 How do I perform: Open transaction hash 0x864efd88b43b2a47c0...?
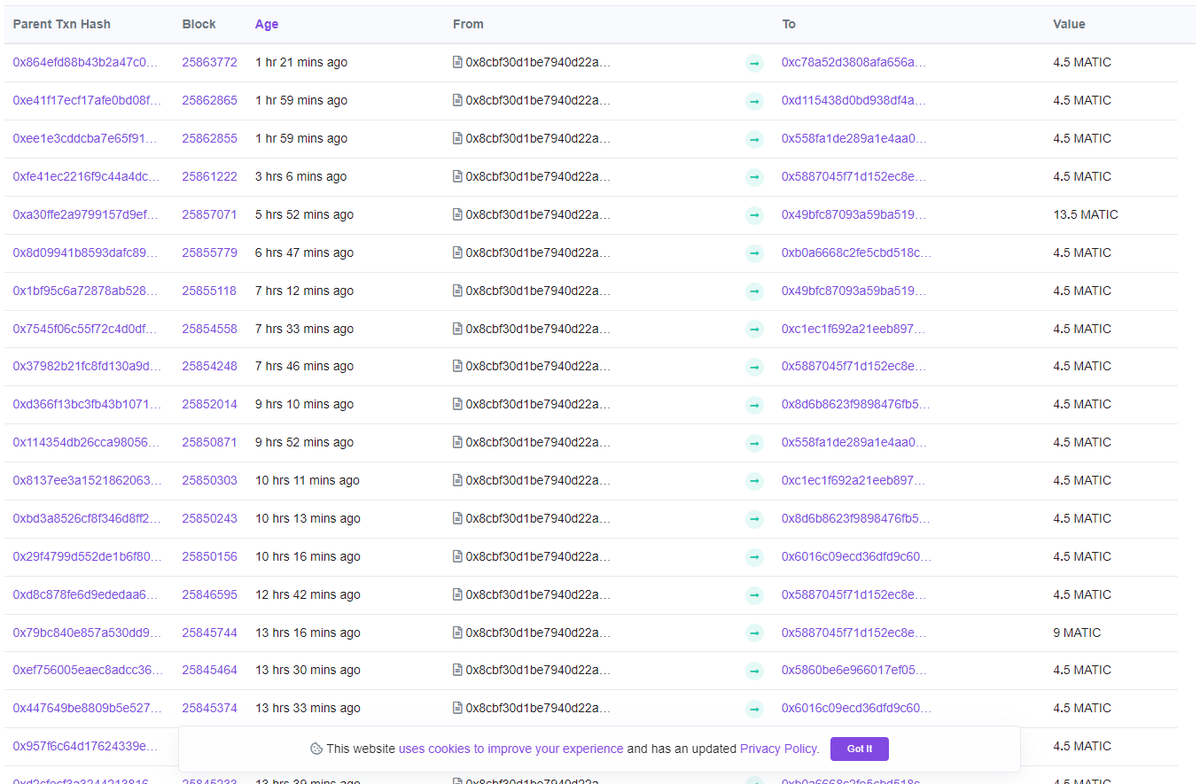(x=85, y=62)
